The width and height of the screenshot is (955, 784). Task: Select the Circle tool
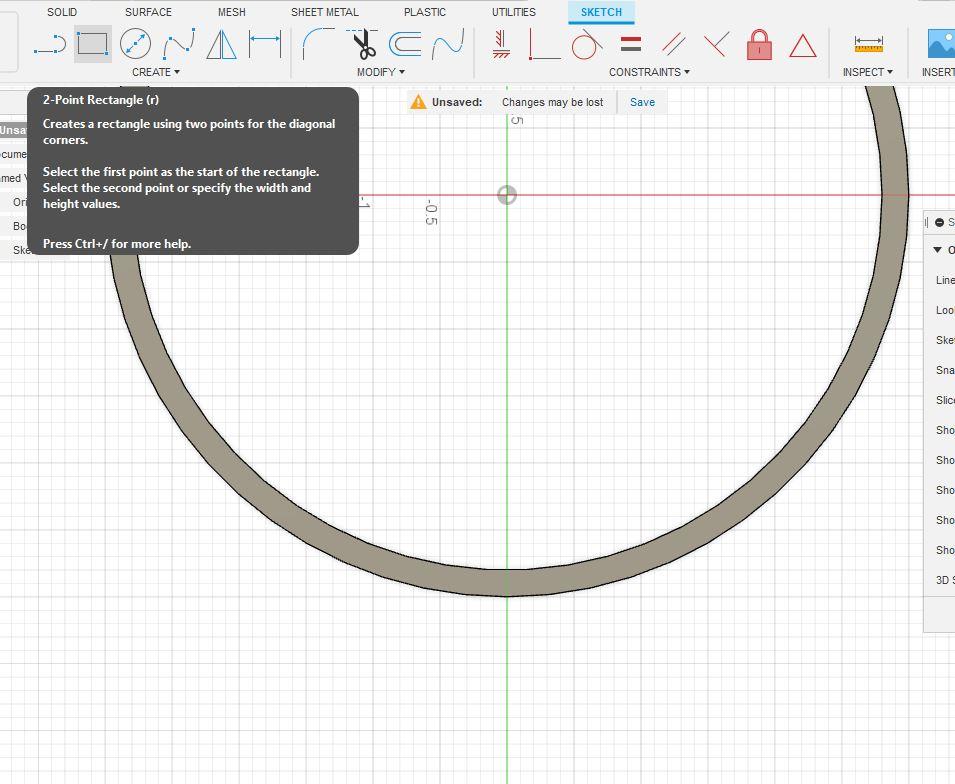click(x=135, y=45)
